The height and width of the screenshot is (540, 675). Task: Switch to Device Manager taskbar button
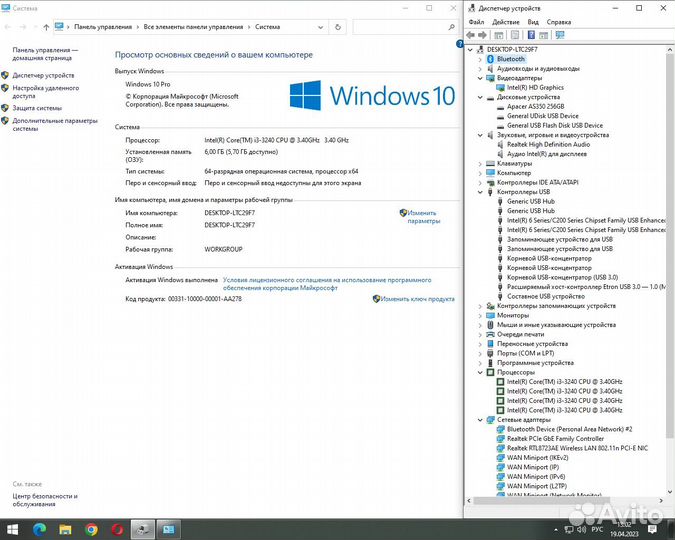point(142,529)
